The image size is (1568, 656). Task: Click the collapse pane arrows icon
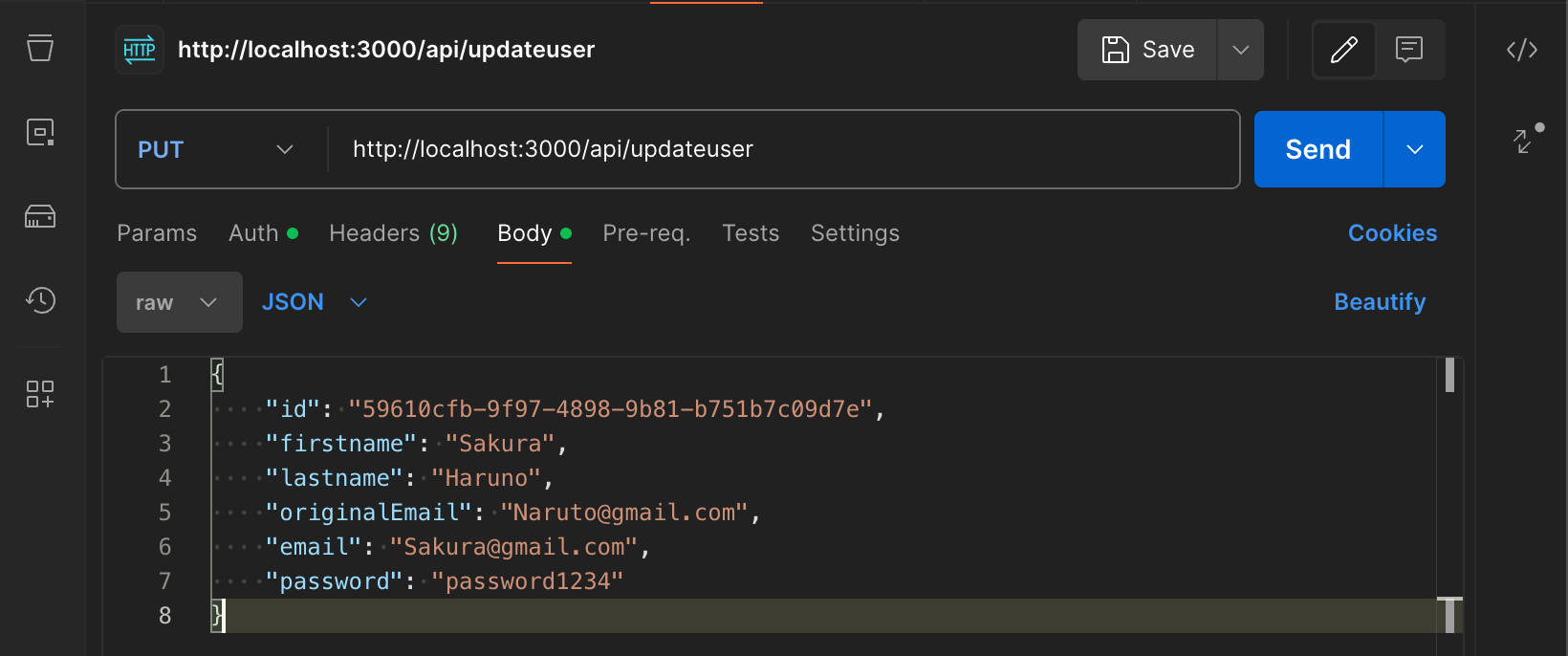pos(1524,142)
